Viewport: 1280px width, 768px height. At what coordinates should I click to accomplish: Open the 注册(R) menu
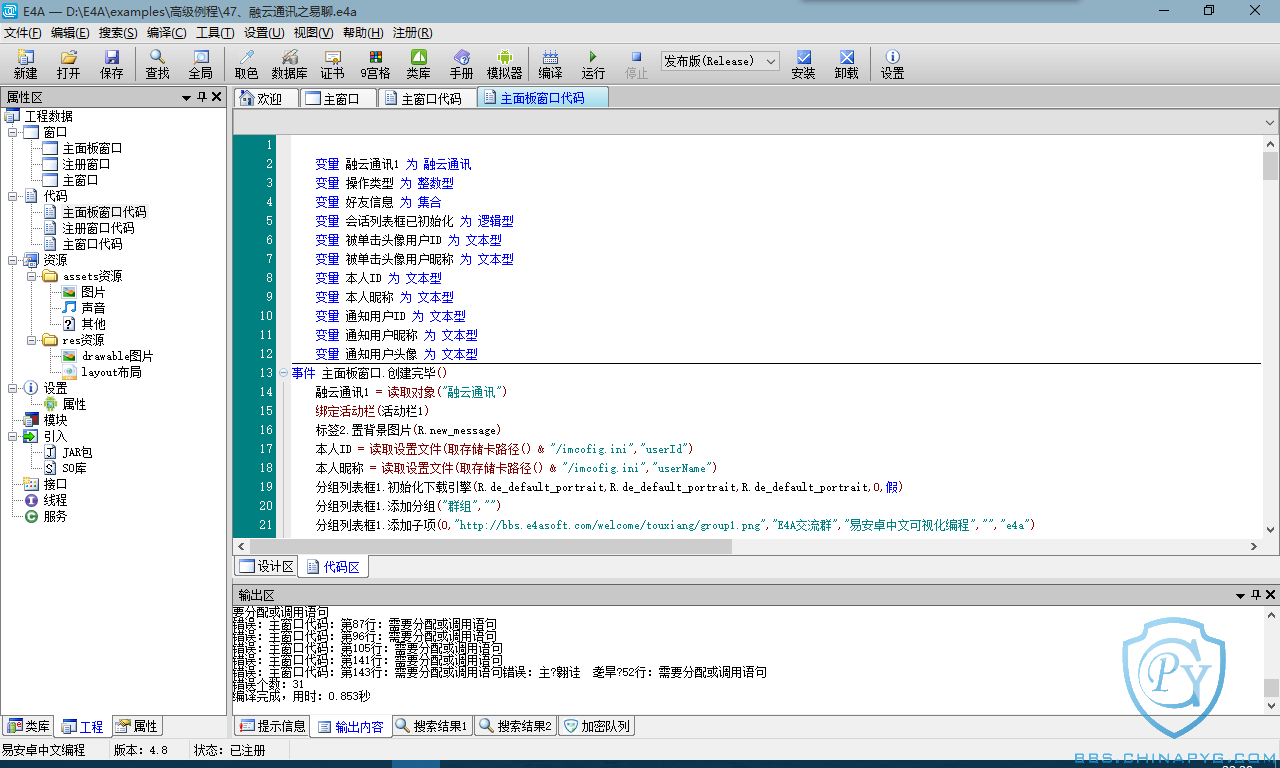pos(411,32)
